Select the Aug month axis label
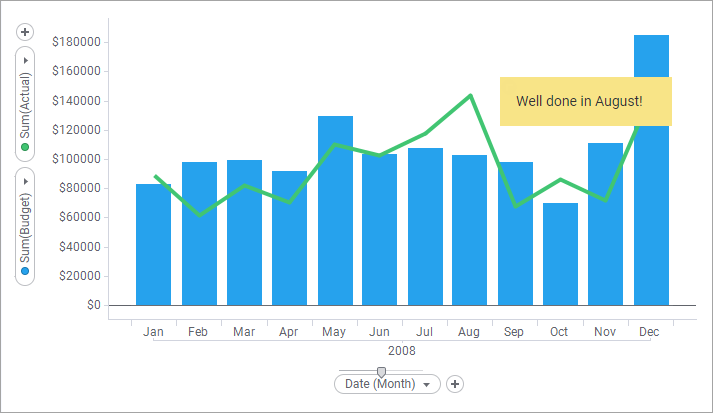Screen dimensions: 713x413 click(x=470, y=331)
